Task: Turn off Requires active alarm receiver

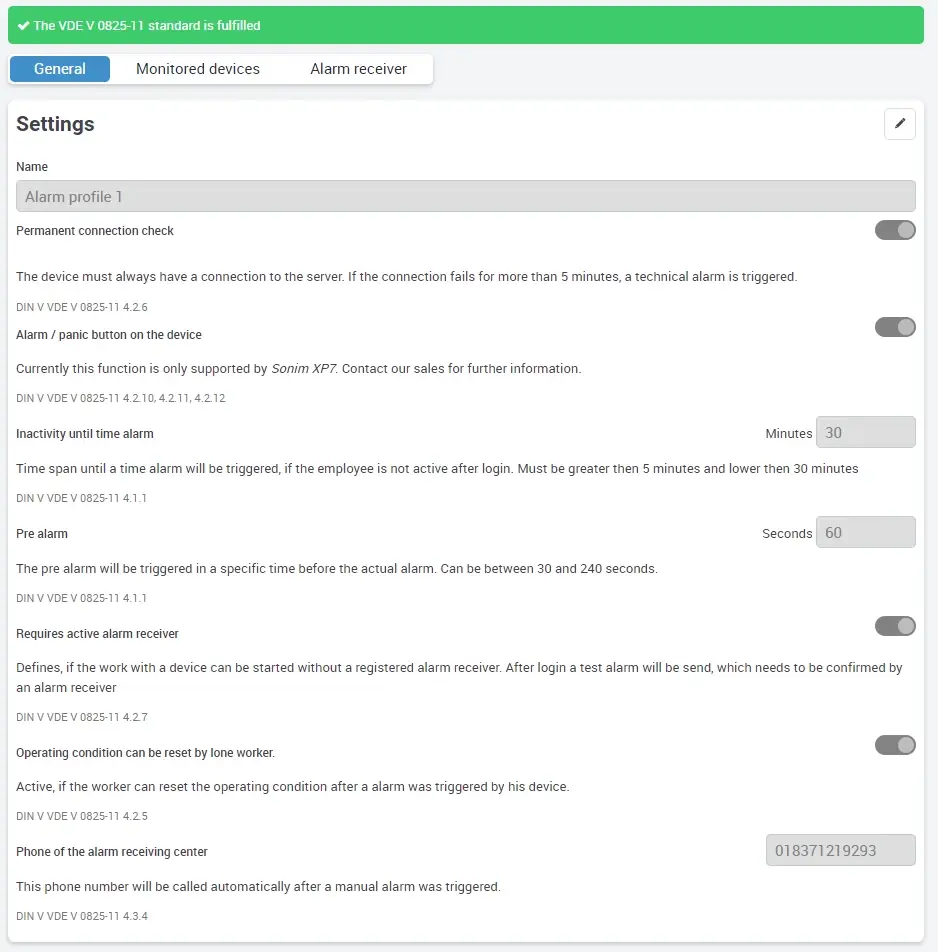Action: coord(894,626)
